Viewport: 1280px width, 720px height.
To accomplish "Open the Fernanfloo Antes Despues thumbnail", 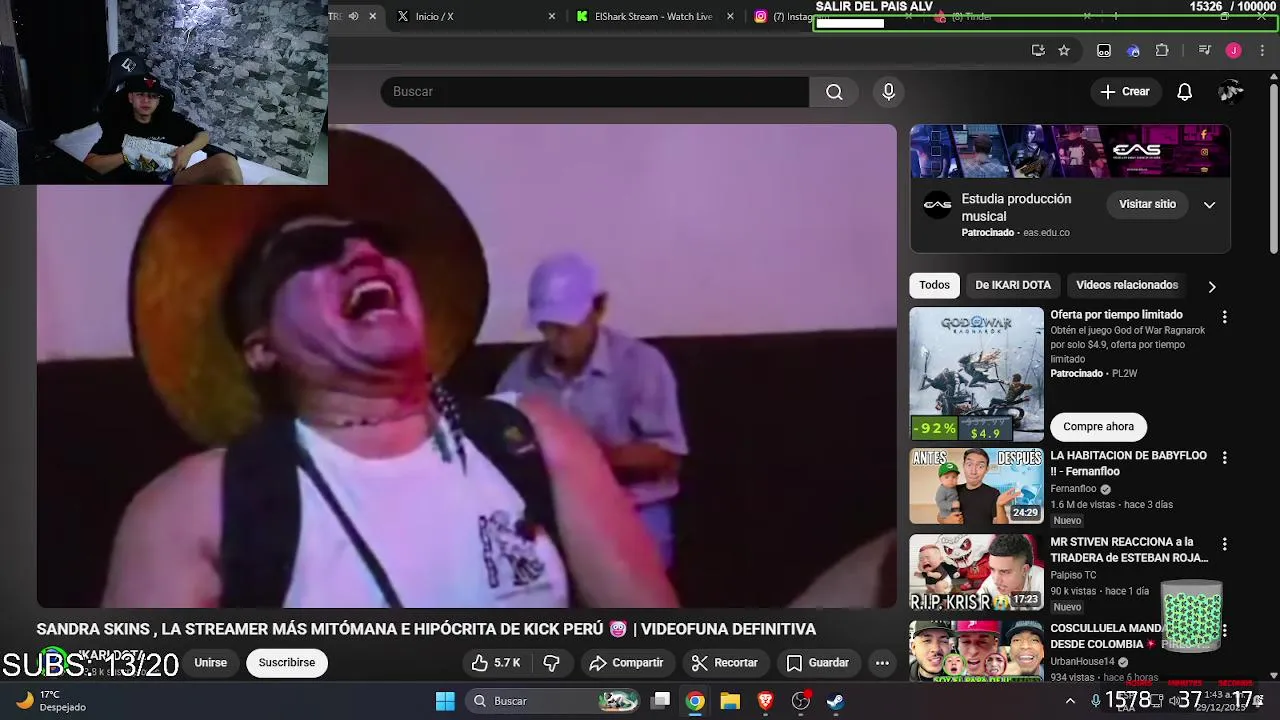I will [x=977, y=486].
